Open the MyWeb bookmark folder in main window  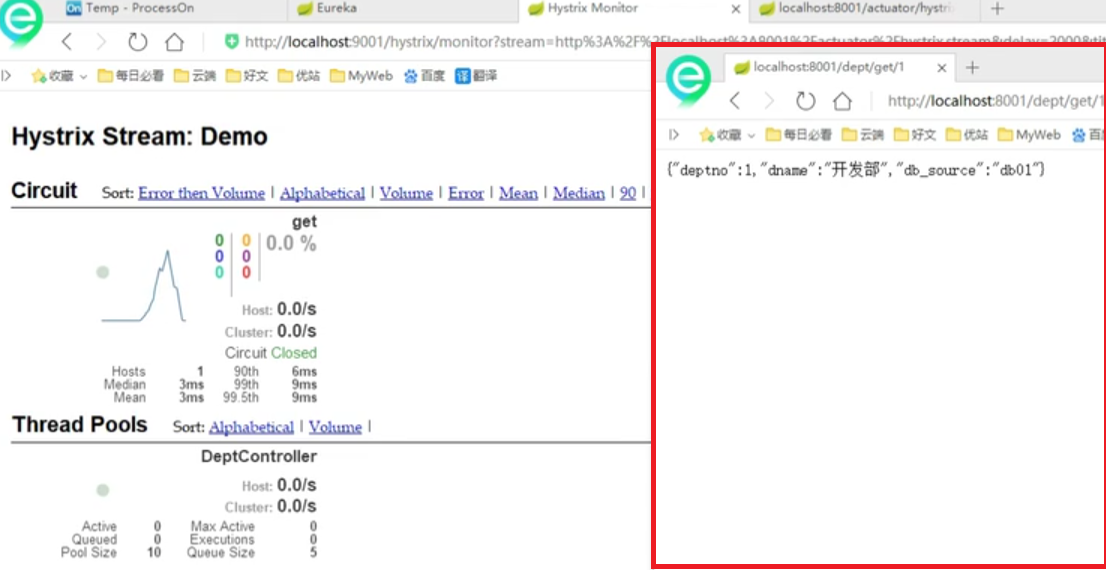pyautogui.click(x=361, y=76)
